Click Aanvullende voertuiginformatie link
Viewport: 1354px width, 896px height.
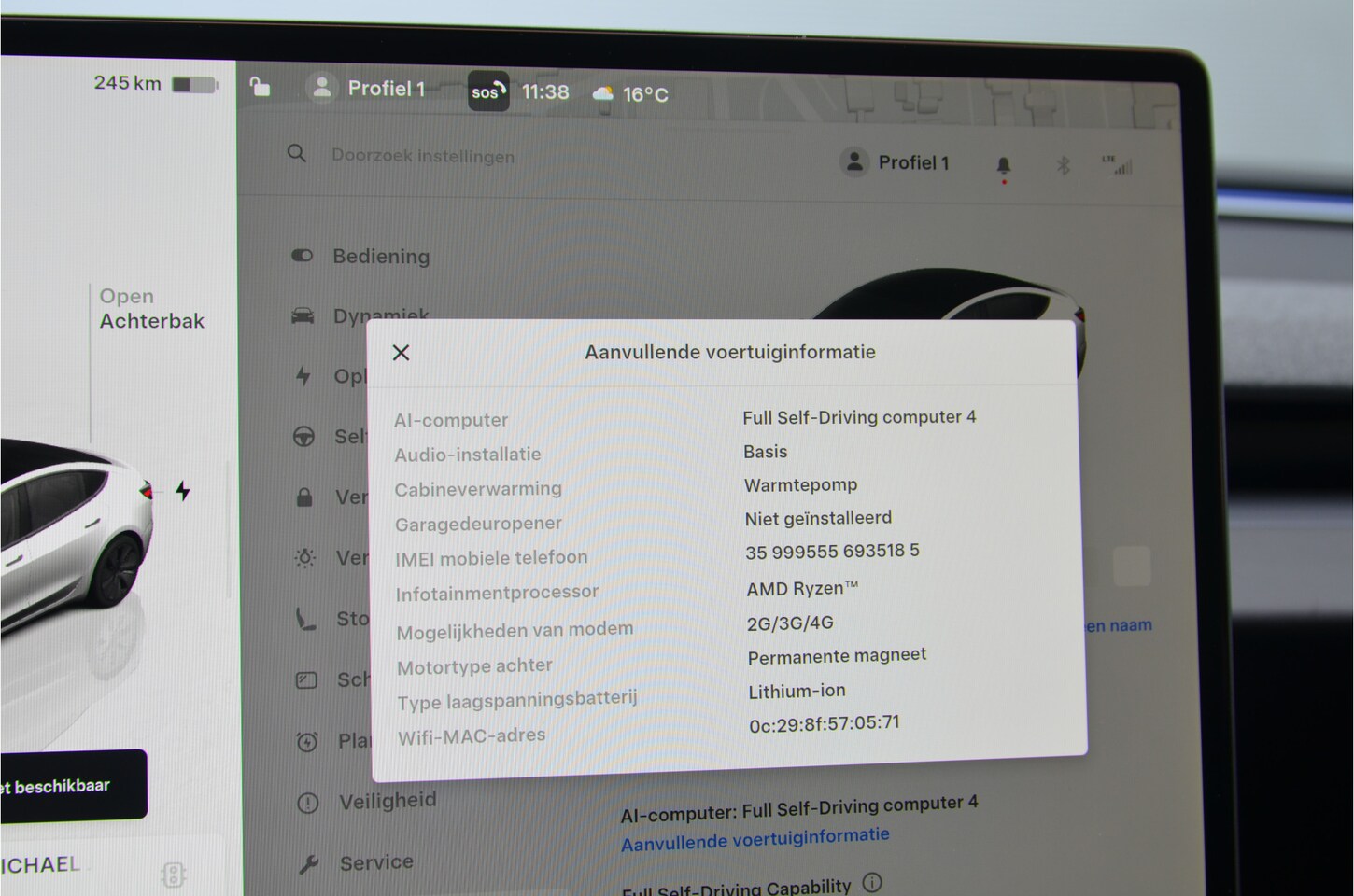click(755, 839)
